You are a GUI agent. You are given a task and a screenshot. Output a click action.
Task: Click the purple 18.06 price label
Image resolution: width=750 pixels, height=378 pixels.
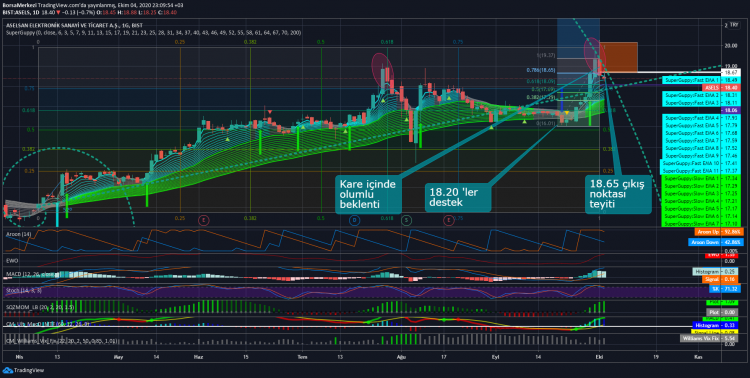[x=730, y=110]
